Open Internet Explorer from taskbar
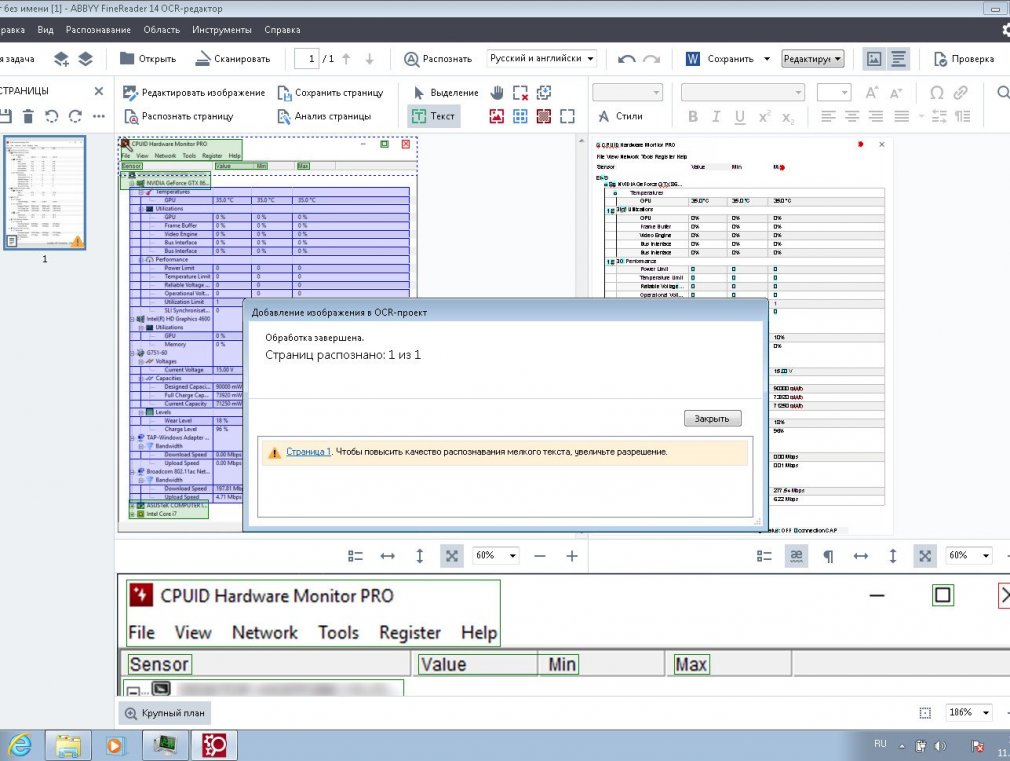 pos(20,746)
